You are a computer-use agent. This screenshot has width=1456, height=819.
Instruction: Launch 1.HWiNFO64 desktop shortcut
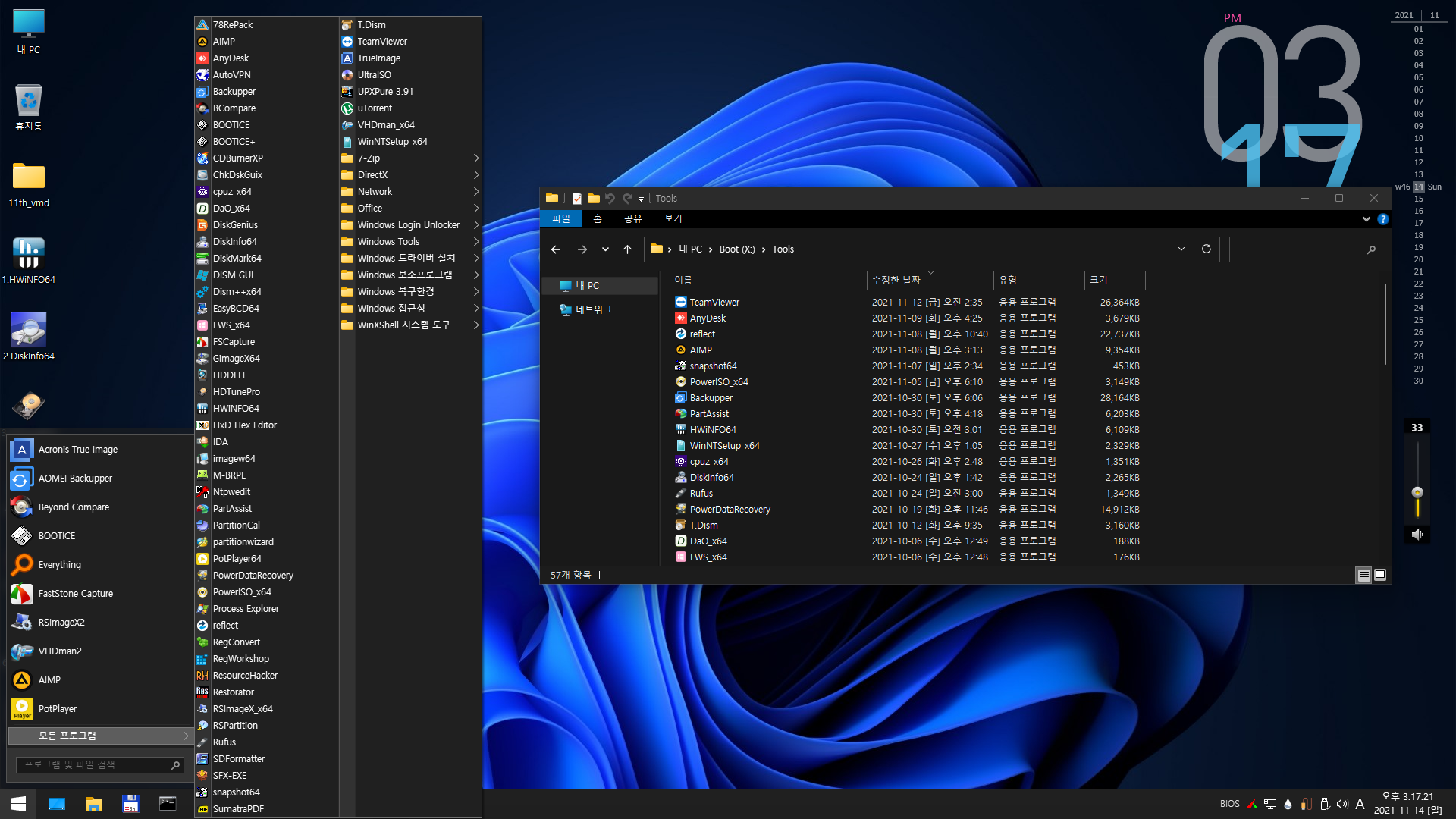pyautogui.click(x=29, y=260)
